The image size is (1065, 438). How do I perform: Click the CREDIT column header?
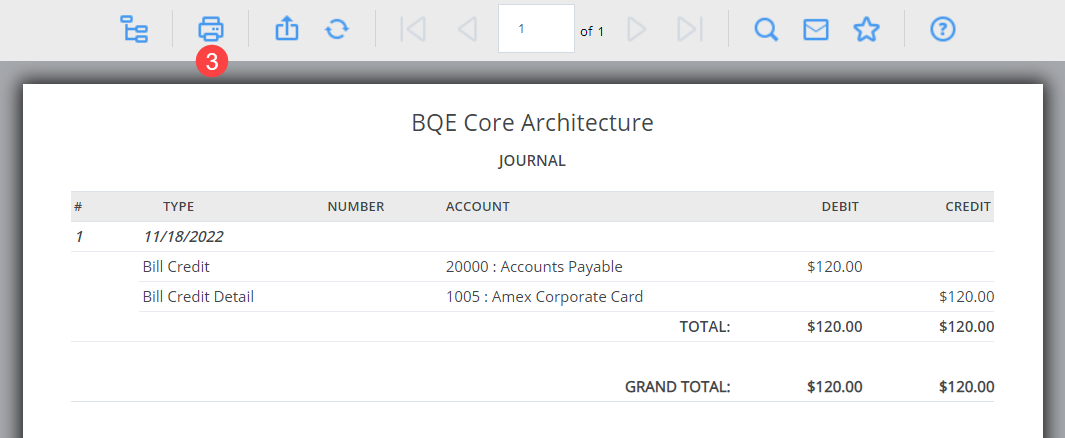coord(968,206)
